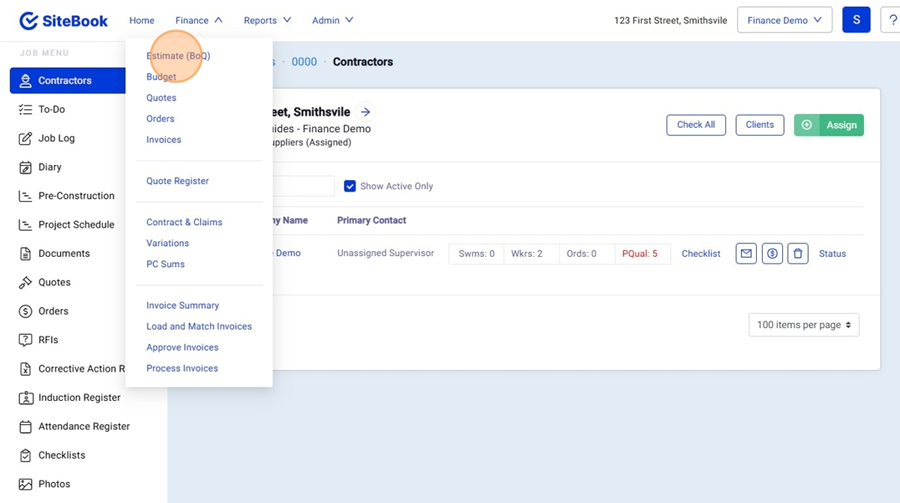This screenshot has width=900, height=503.
Task: Open the Checklist link in contractor row
Action: pyautogui.click(x=701, y=254)
